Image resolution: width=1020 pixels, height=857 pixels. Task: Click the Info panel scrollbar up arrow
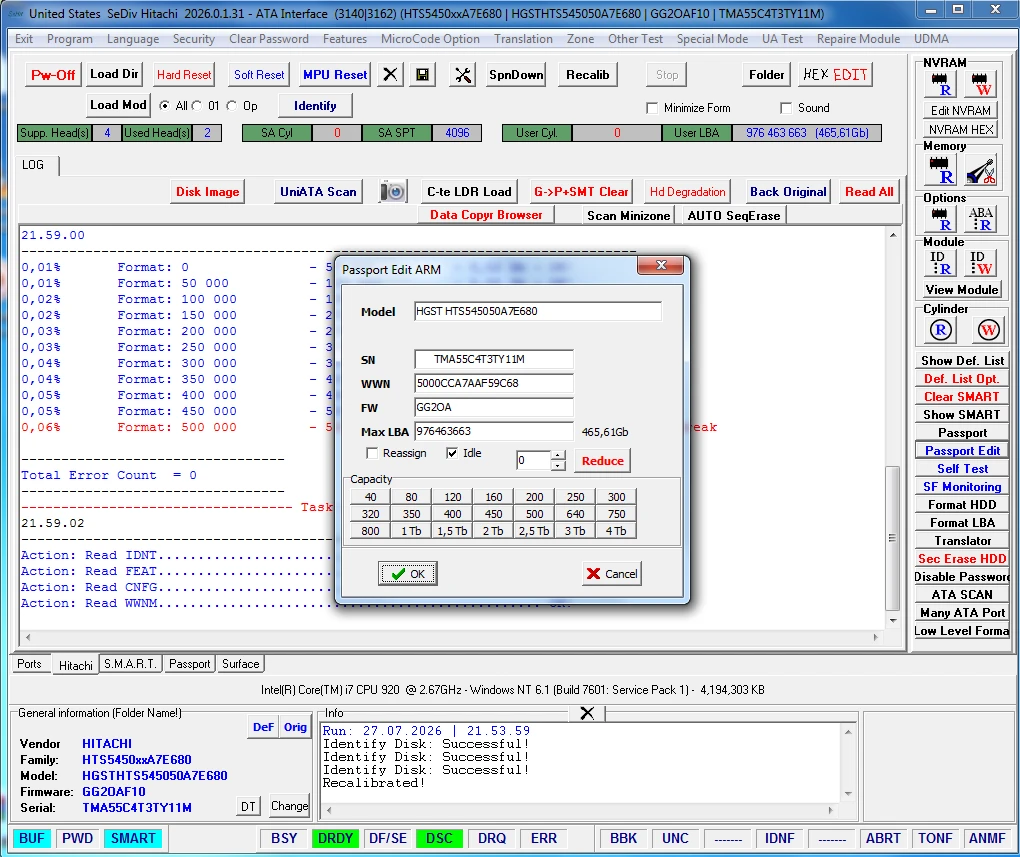point(848,732)
